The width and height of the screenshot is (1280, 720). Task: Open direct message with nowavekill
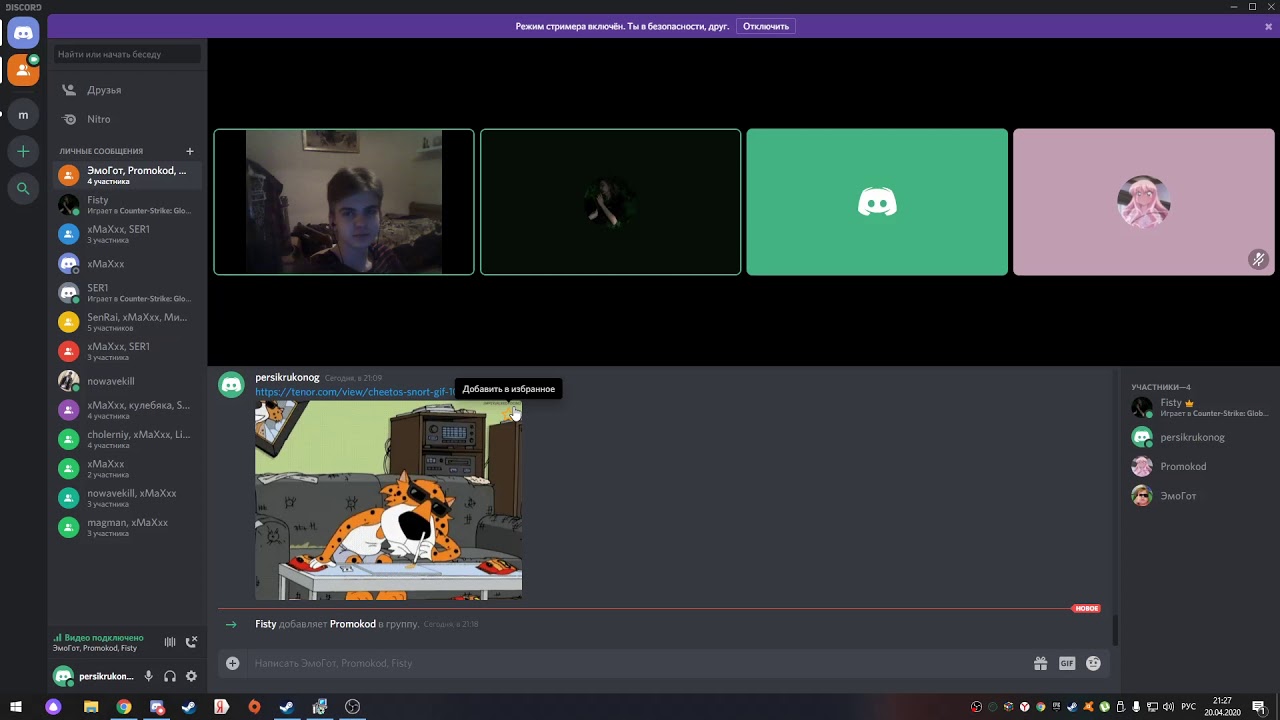click(127, 381)
